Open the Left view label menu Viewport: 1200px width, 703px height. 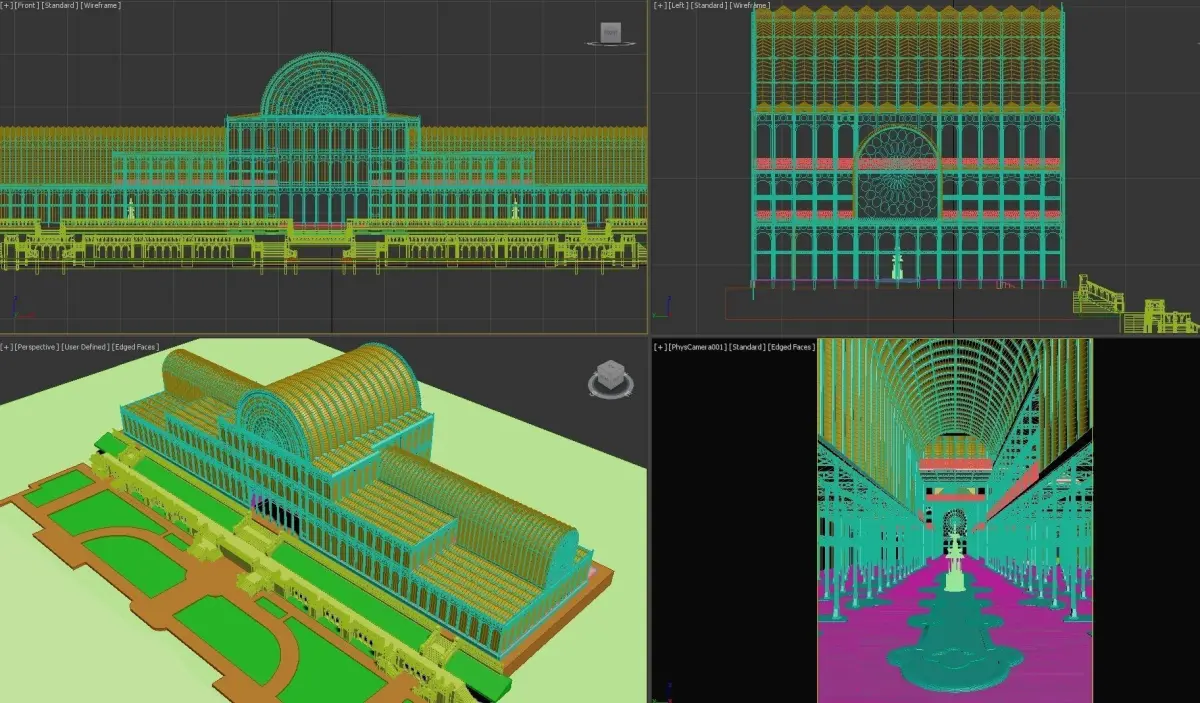[x=678, y=5]
